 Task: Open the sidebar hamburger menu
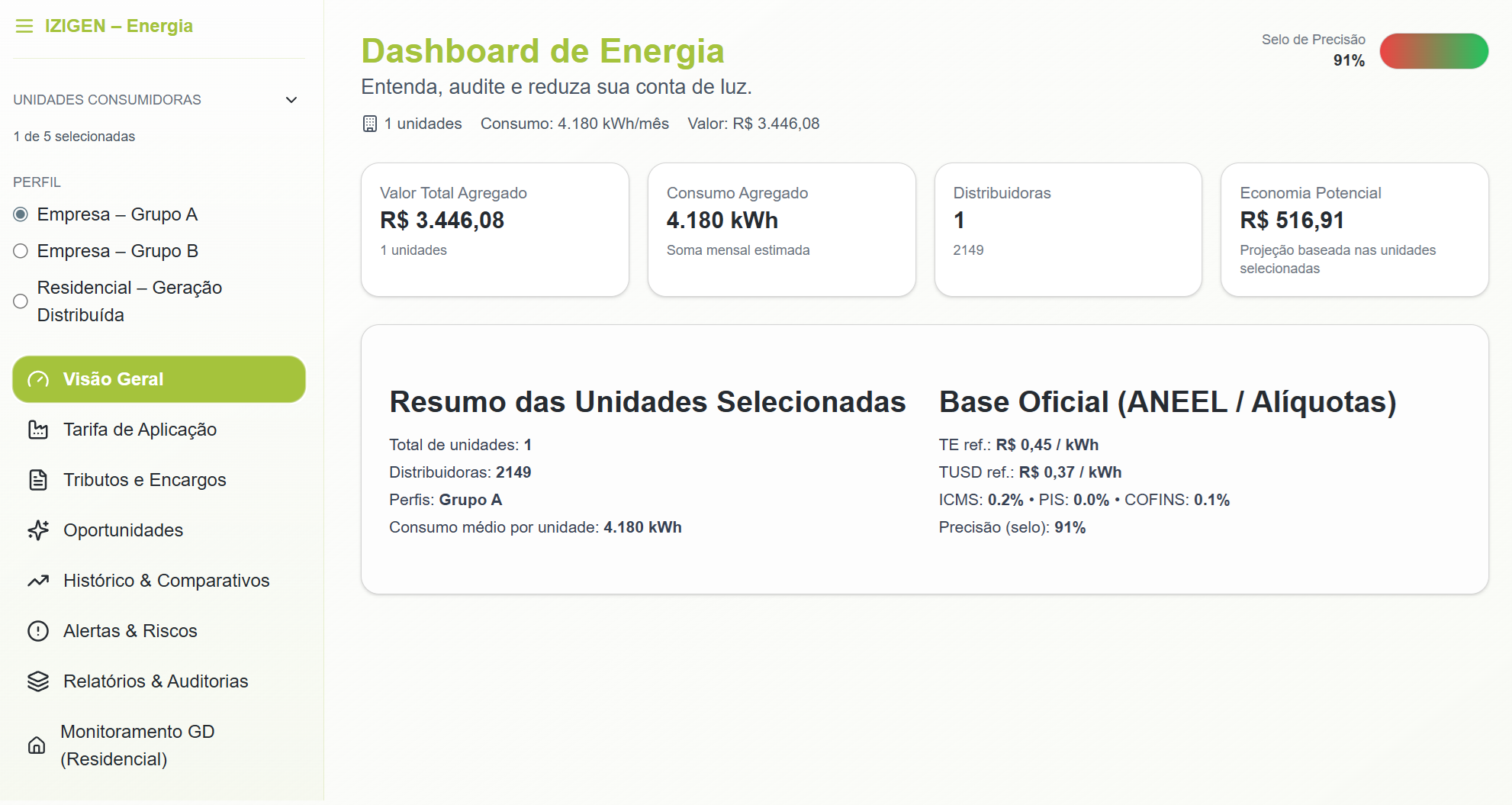point(24,25)
